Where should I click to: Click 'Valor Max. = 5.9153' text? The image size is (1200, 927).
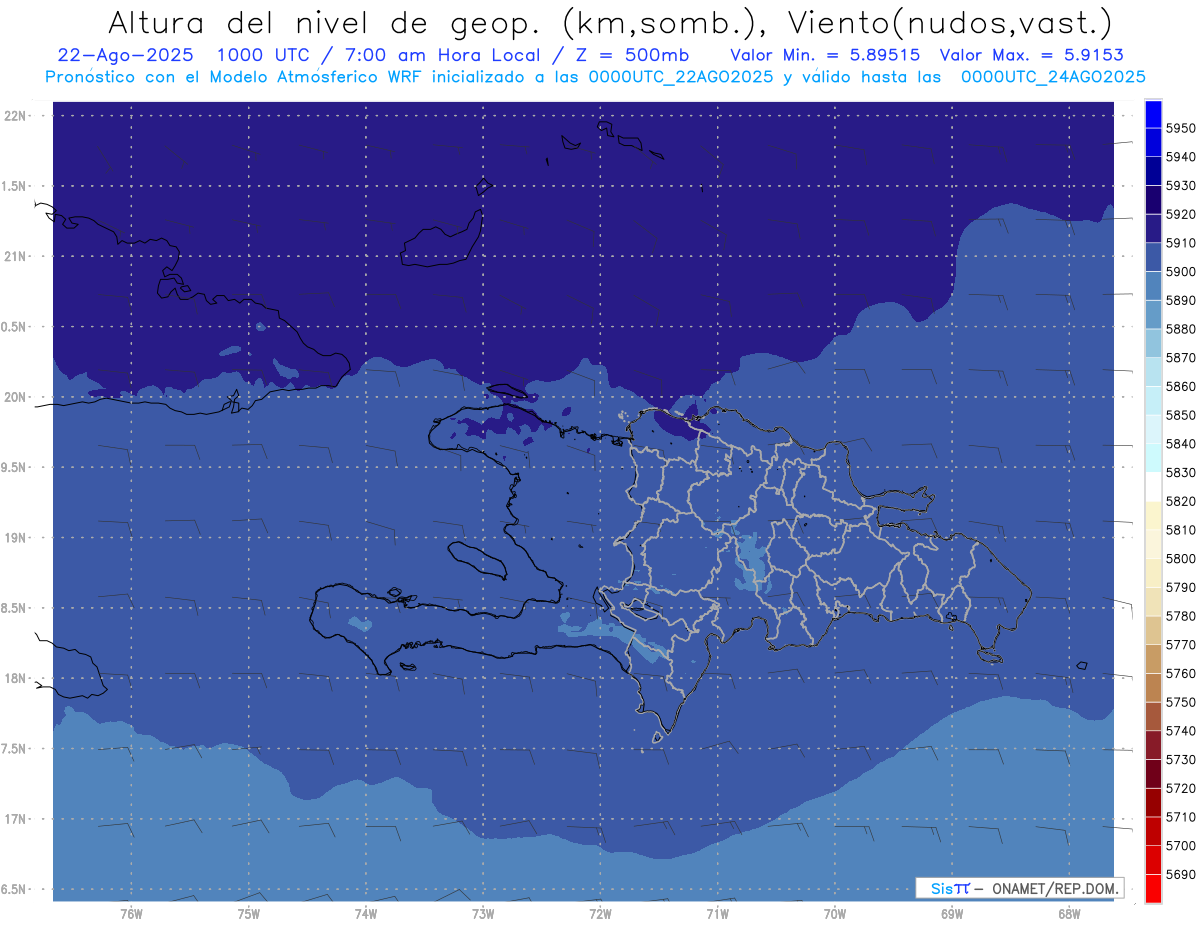[1033, 55]
